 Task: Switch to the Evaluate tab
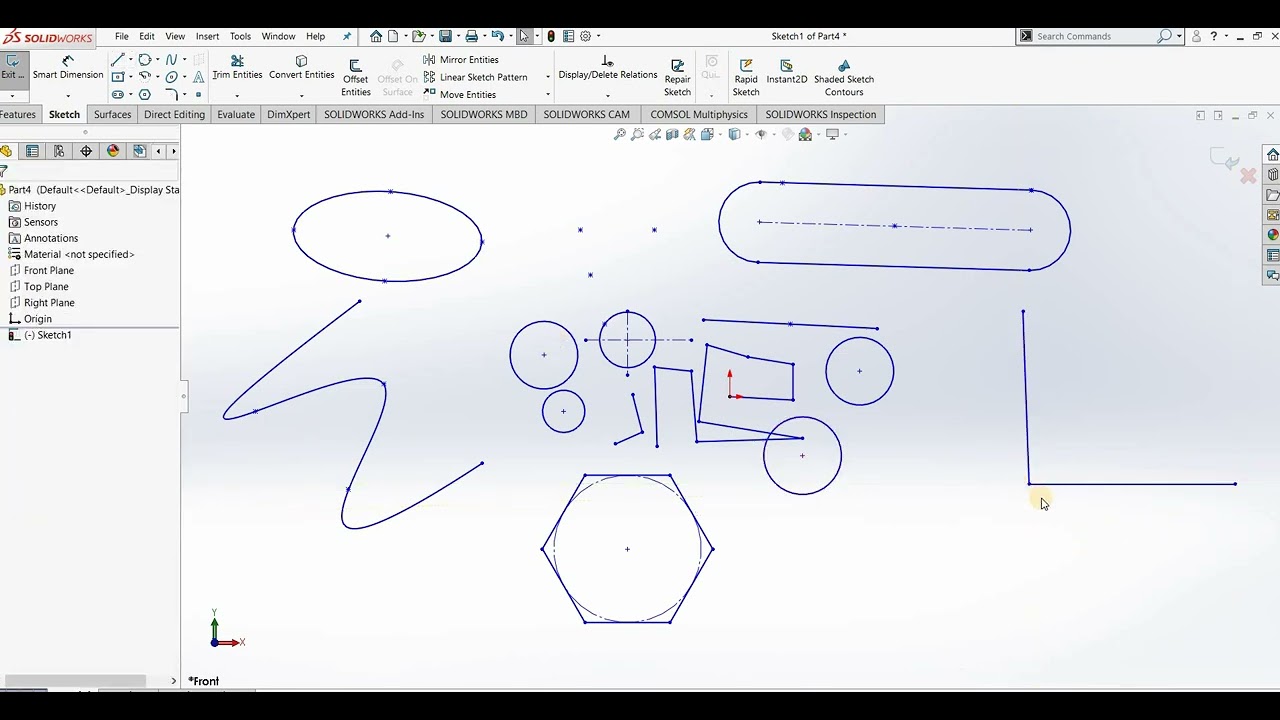236,114
